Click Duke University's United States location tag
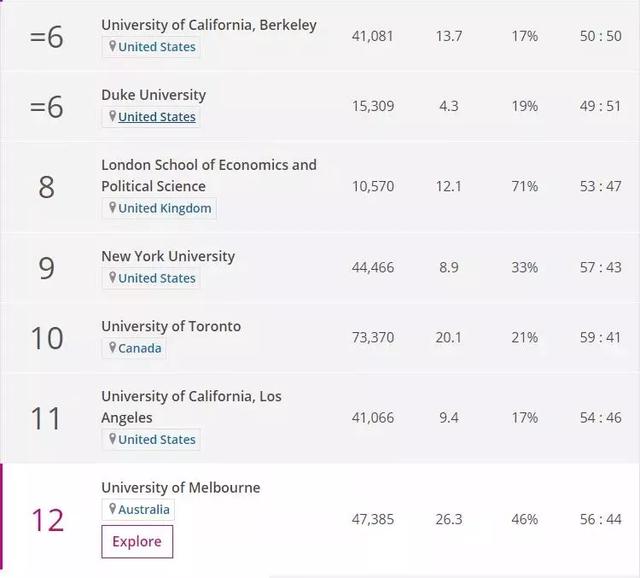This screenshot has width=640, height=578. pyautogui.click(x=157, y=117)
